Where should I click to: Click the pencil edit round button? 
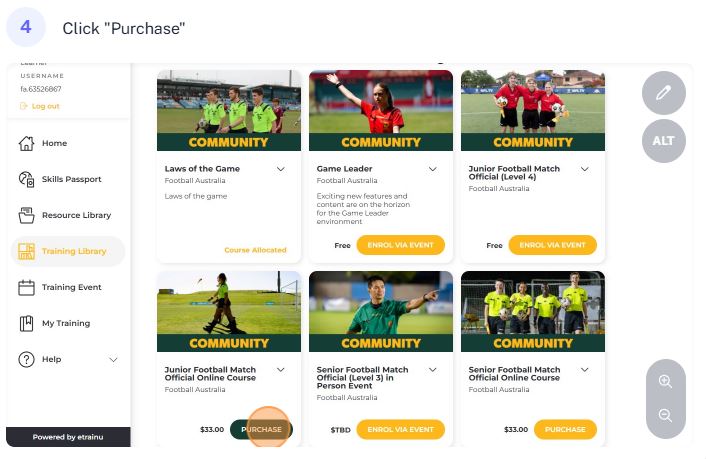[664, 93]
